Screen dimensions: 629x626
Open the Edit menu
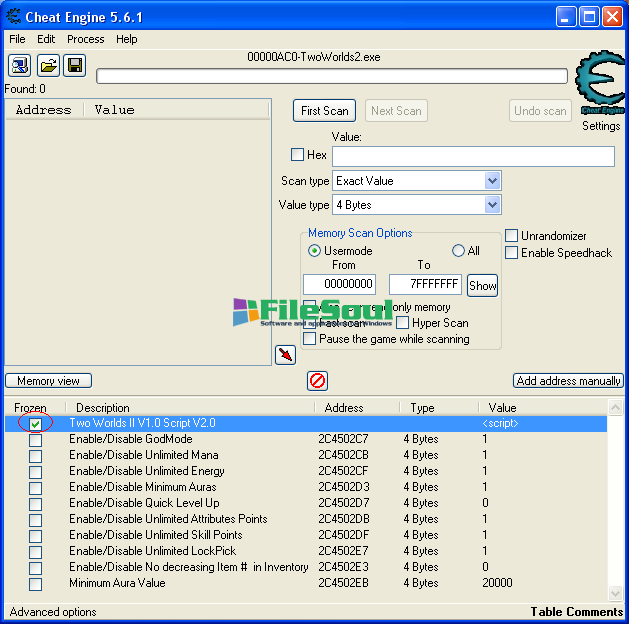pos(46,39)
